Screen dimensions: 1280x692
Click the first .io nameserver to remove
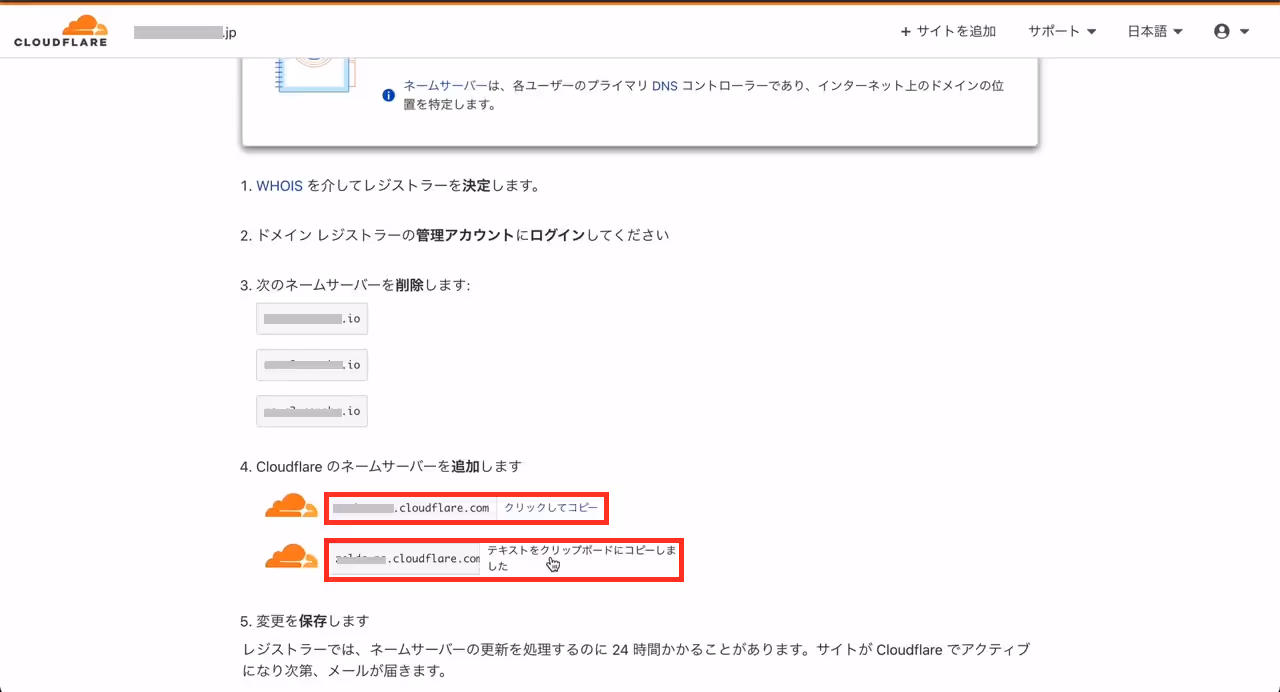(312, 319)
